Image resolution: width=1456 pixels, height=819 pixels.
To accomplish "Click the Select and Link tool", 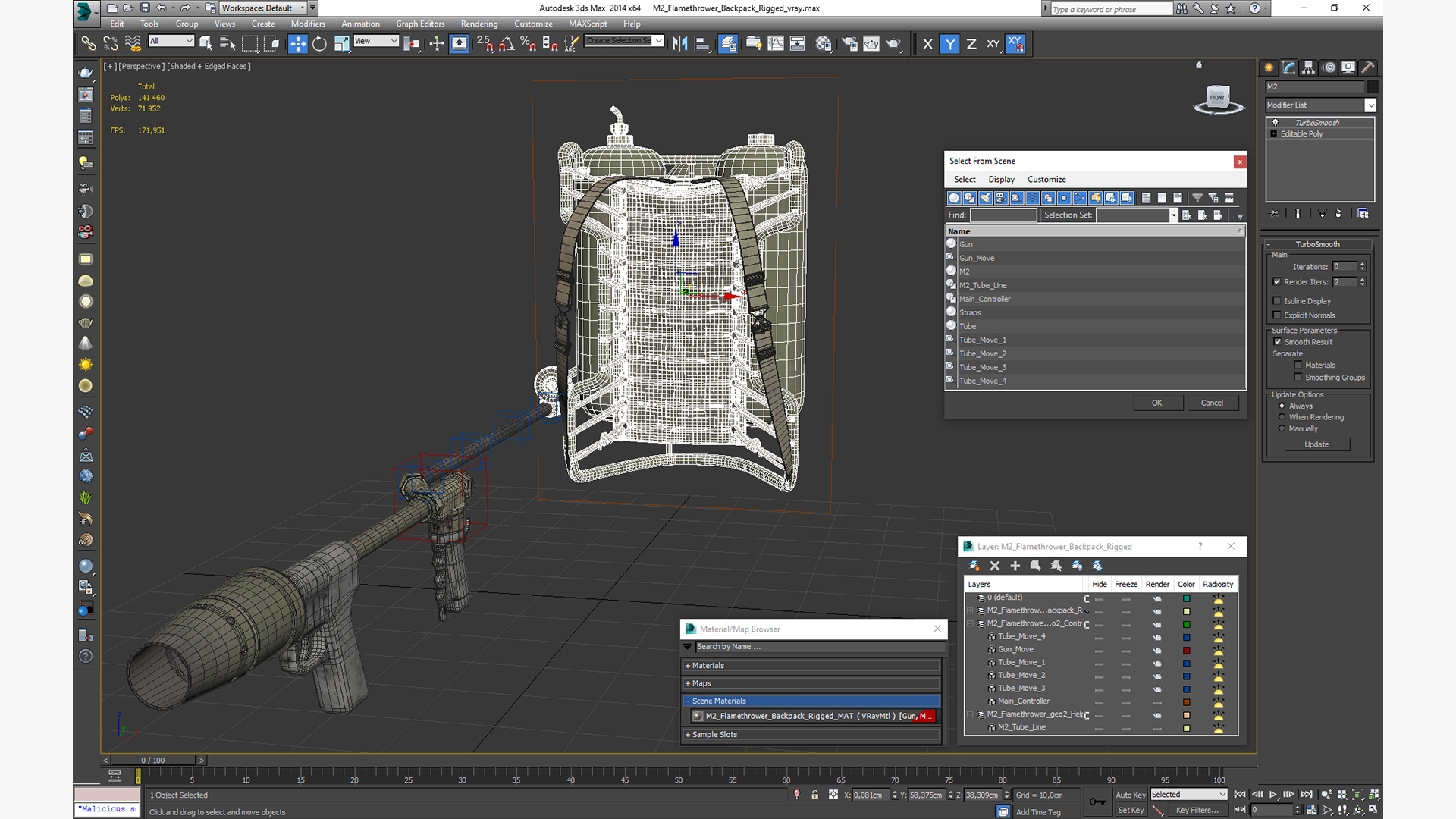I will [89, 44].
